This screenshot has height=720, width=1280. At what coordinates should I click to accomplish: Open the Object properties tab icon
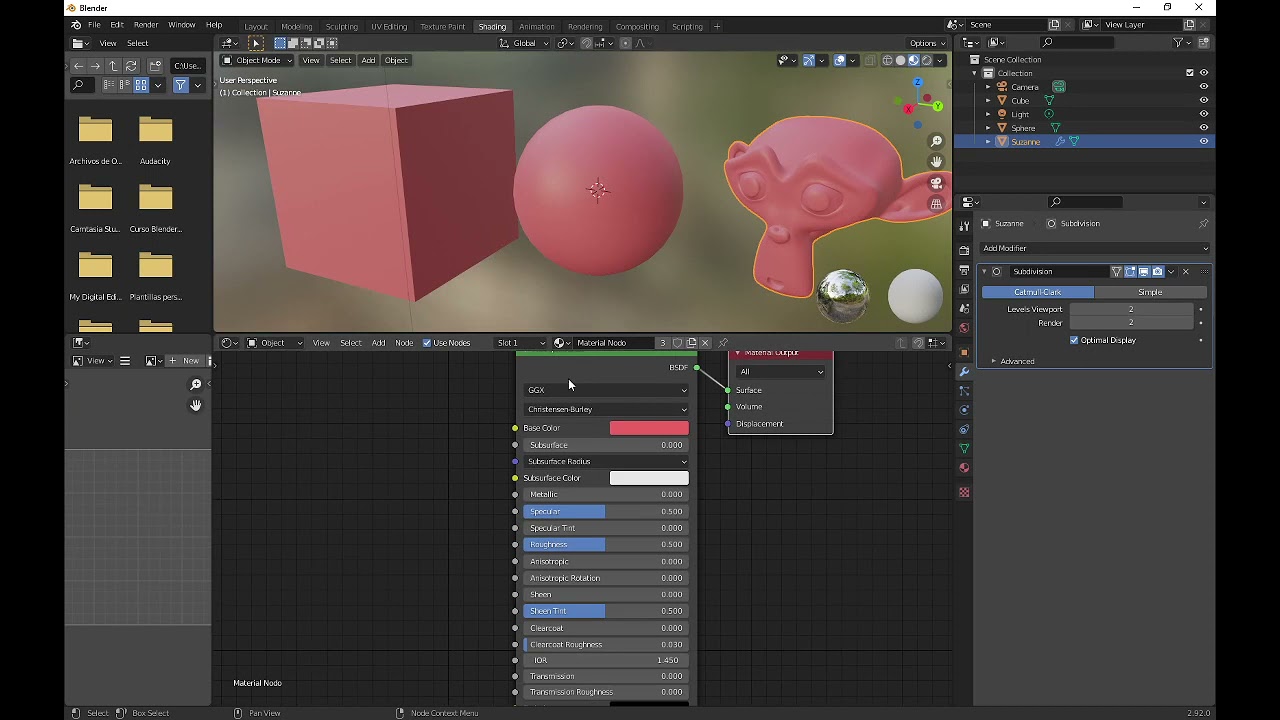[964, 353]
